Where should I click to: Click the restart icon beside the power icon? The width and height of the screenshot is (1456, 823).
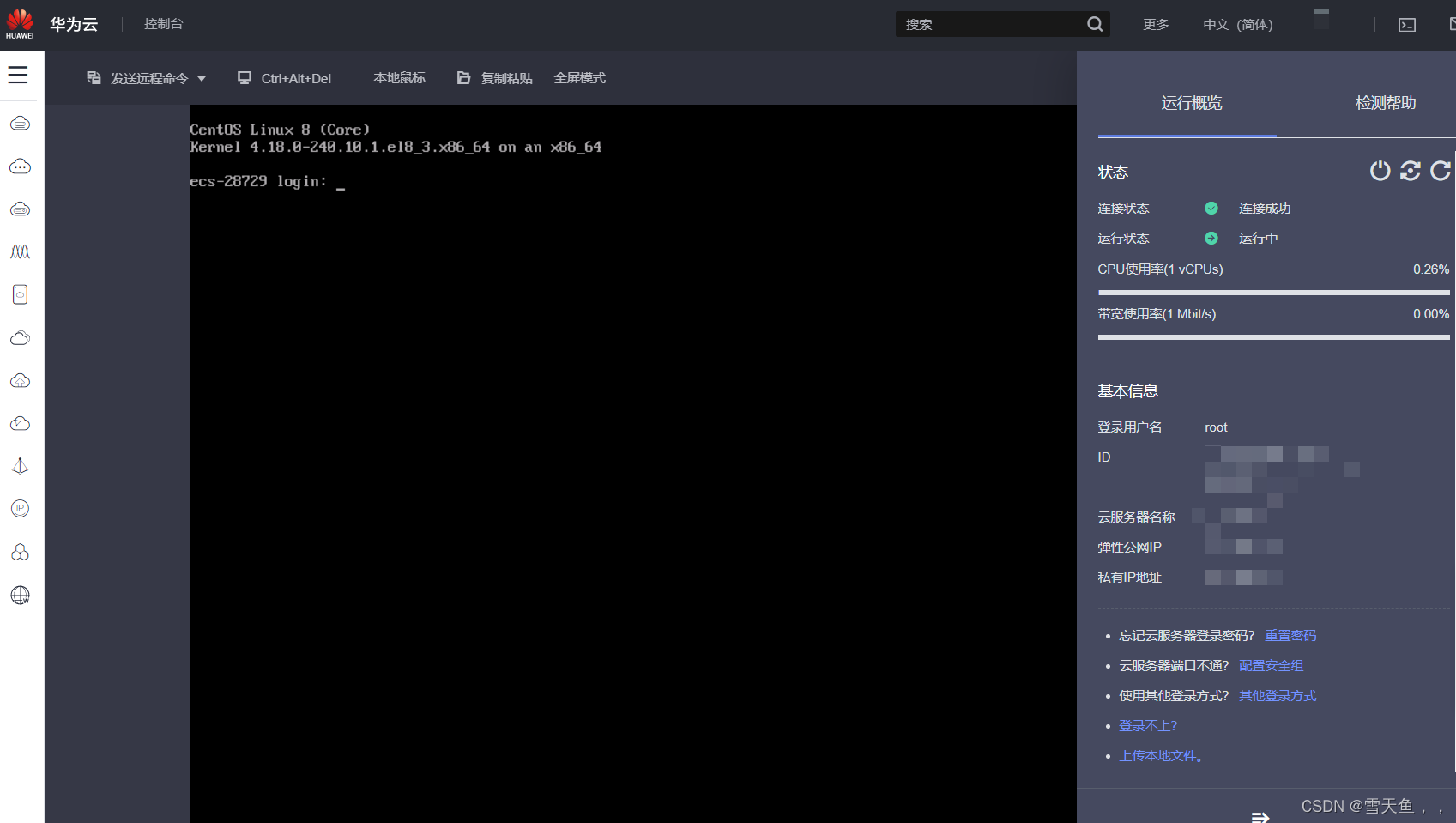(x=1410, y=171)
